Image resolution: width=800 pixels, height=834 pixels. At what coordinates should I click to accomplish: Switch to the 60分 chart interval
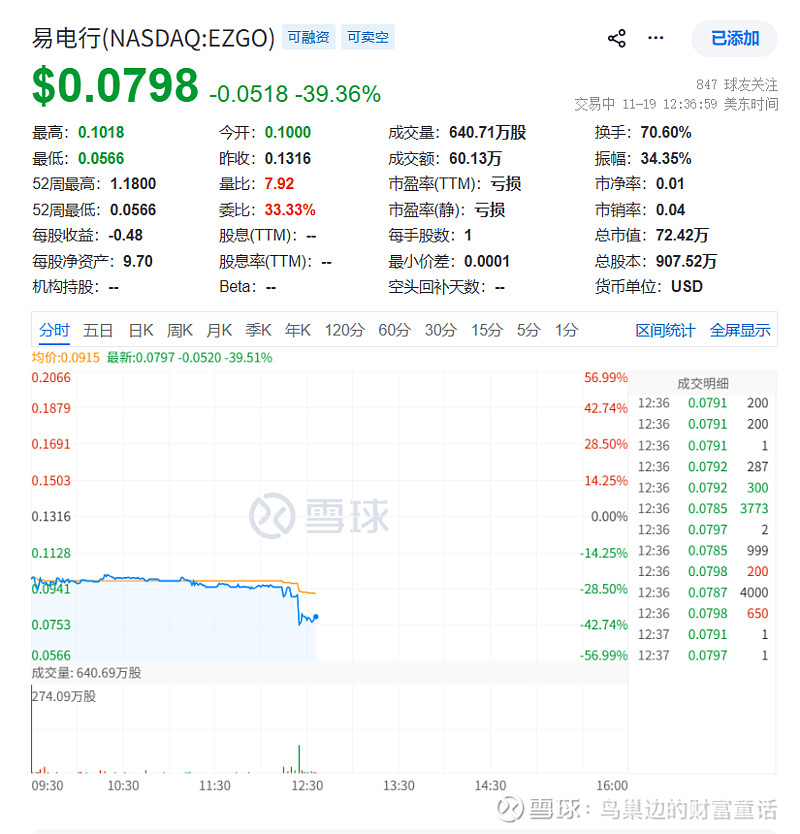[x=394, y=330]
